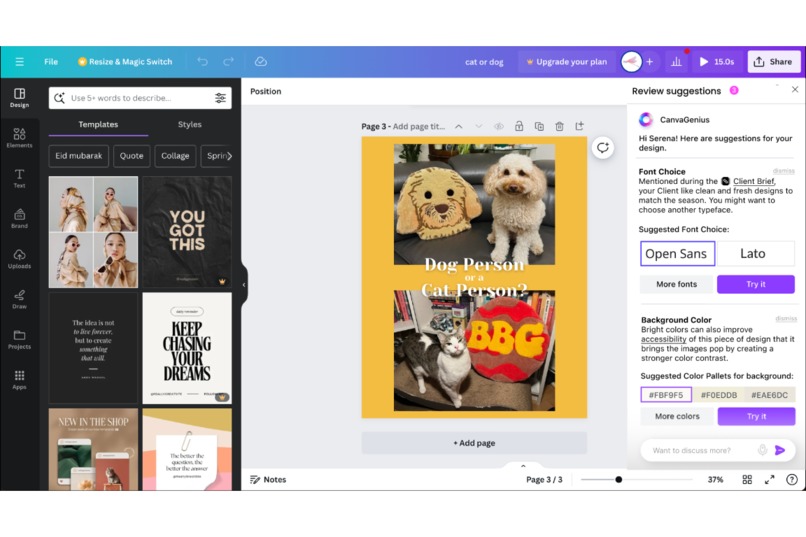Switch to the Styles tab

point(190,124)
